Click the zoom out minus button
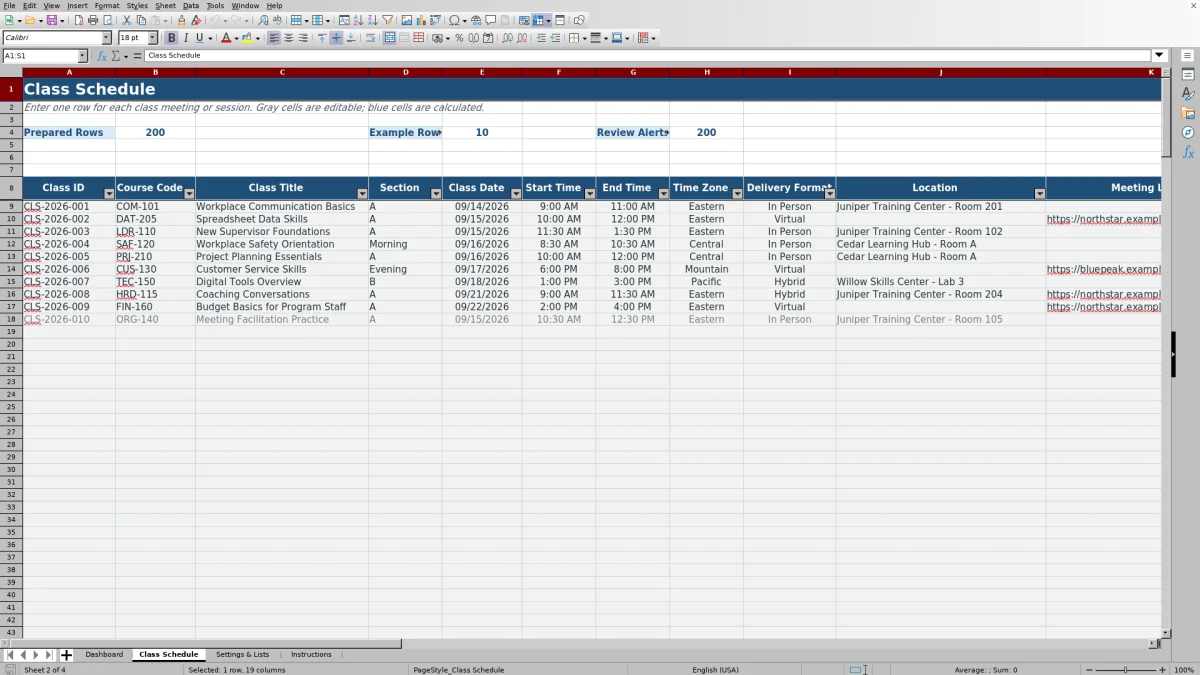 coord(1088,670)
